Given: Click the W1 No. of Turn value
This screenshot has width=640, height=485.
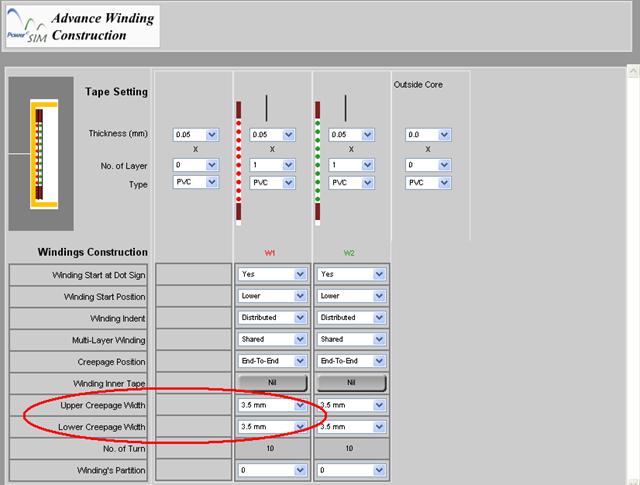Looking at the screenshot, I should (x=272, y=449).
